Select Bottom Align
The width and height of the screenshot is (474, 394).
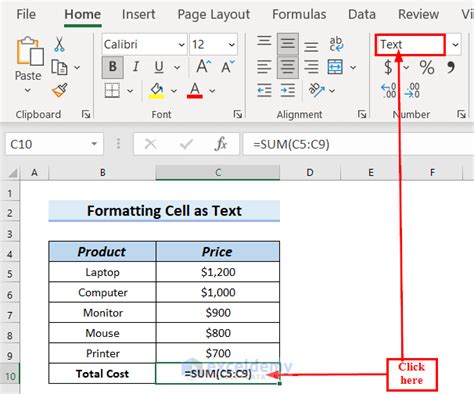tap(311, 46)
